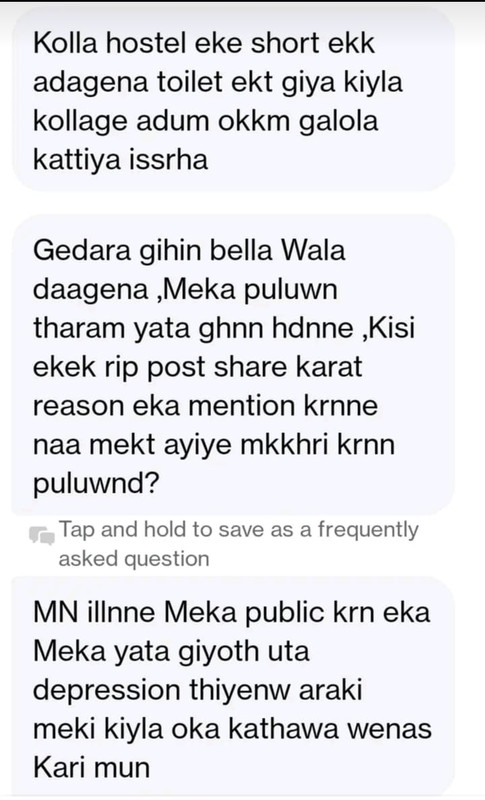
Task: Tap 'Kari mun' ending the third message
Action: (91, 767)
